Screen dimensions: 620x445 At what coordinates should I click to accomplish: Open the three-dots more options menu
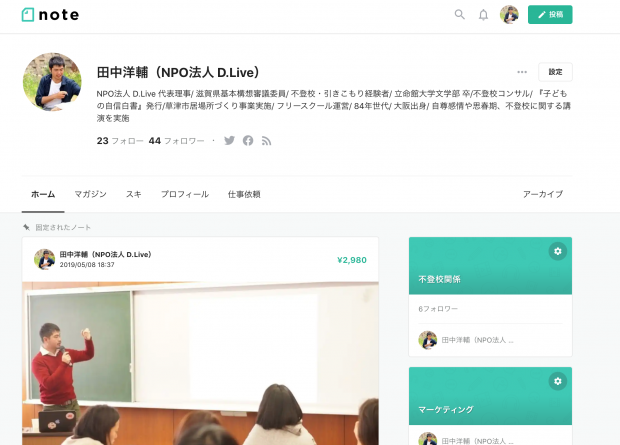click(x=522, y=72)
